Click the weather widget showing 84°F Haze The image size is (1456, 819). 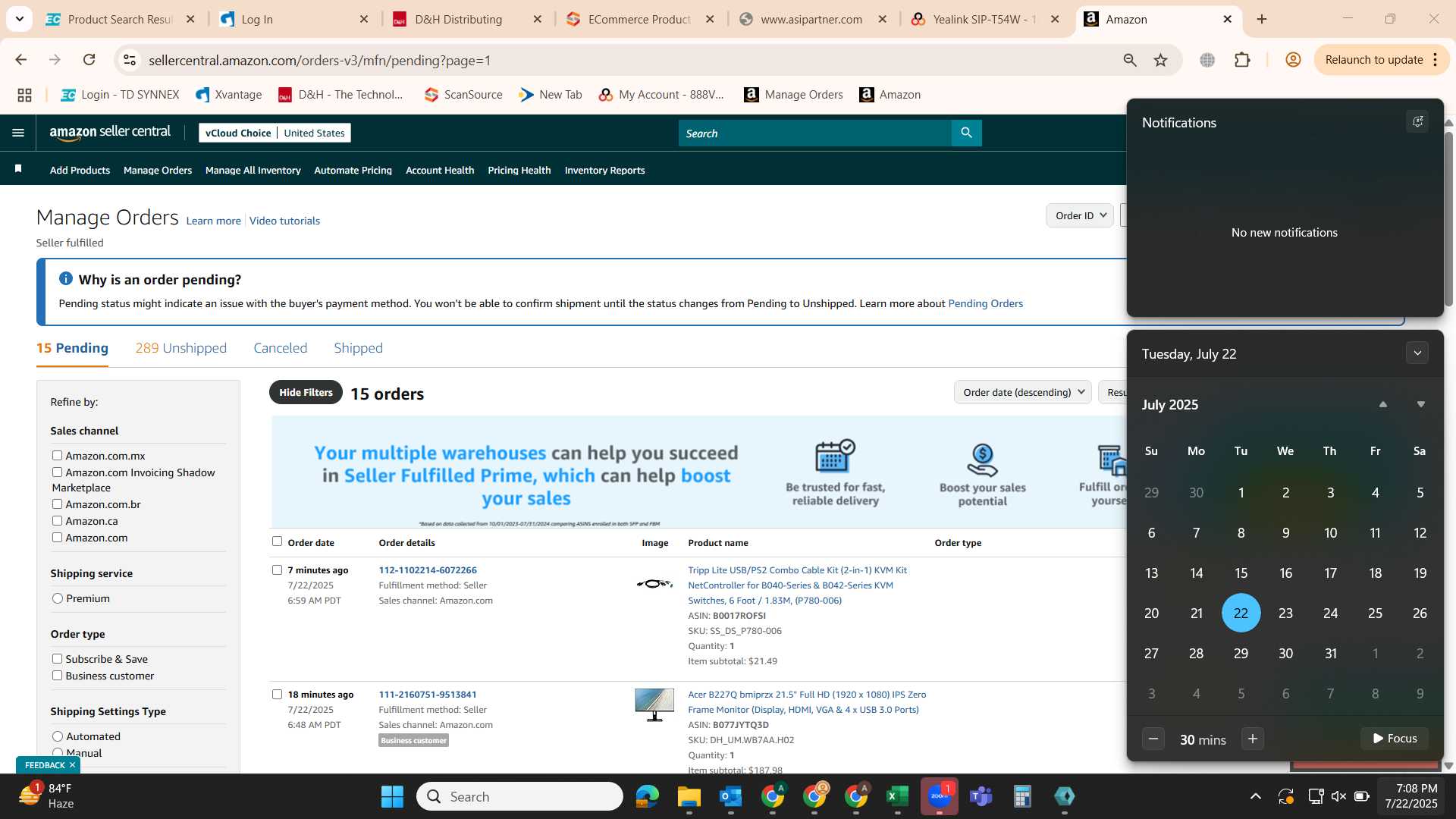tap(47, 796)
